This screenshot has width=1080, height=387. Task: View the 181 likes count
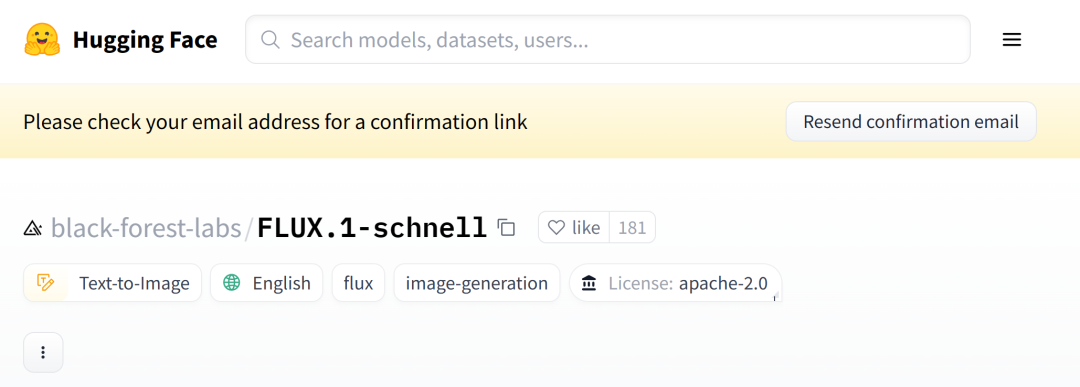point(632,227)
